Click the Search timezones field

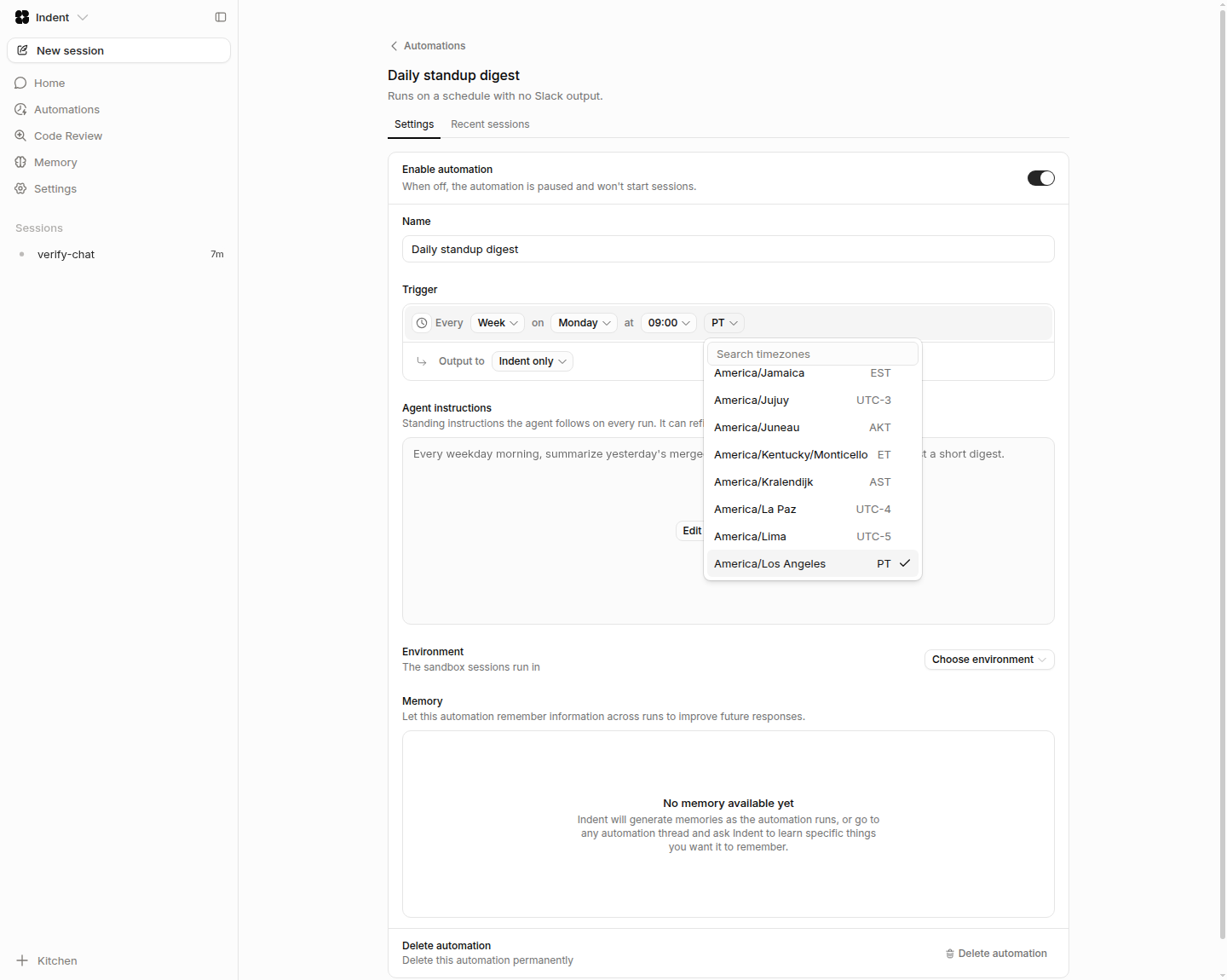pos(813,354)
